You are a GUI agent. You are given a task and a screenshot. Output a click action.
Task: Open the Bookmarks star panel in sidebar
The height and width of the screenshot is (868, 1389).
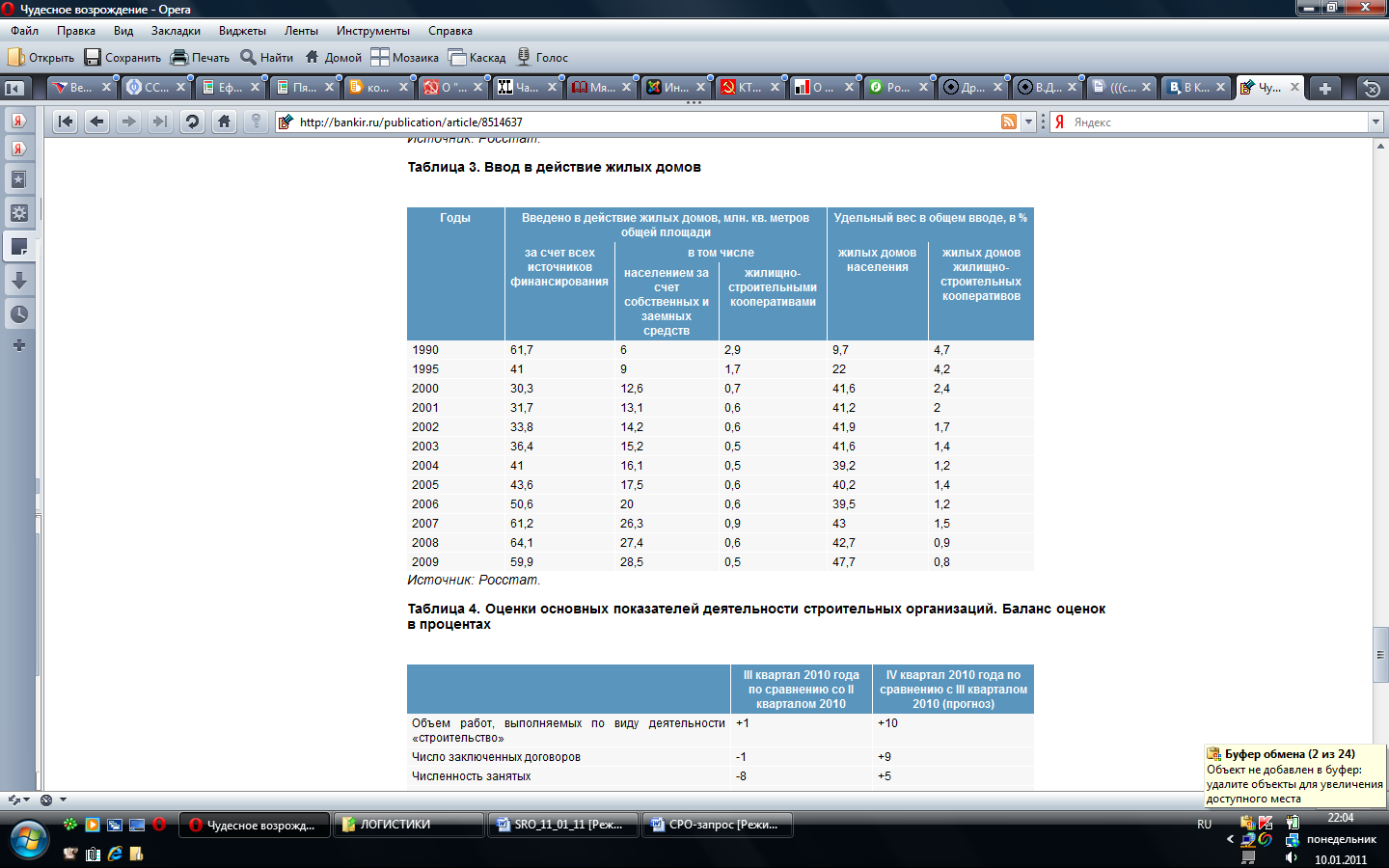point(18,179)
